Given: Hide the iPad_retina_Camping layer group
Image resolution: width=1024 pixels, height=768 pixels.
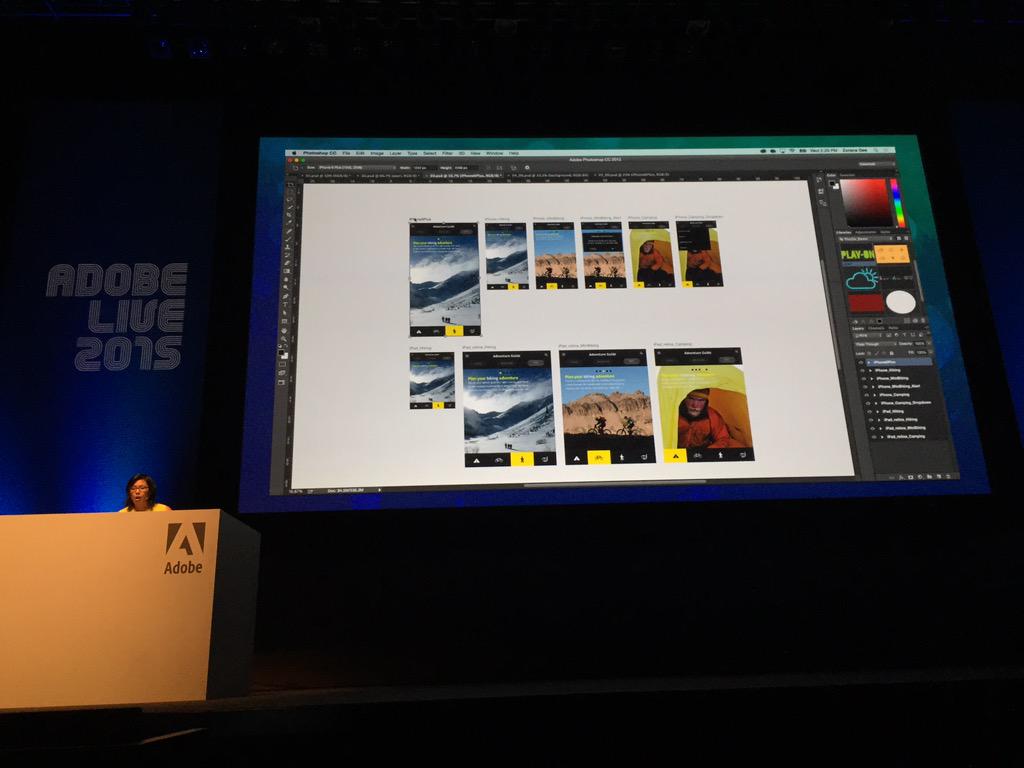Looking at the screenshot, I should pyautogui.click(x=874, y=437).
